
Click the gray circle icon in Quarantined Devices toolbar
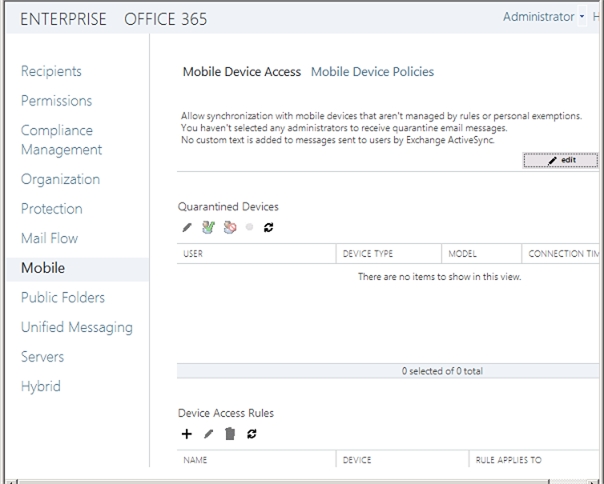(x=250, y=227)
